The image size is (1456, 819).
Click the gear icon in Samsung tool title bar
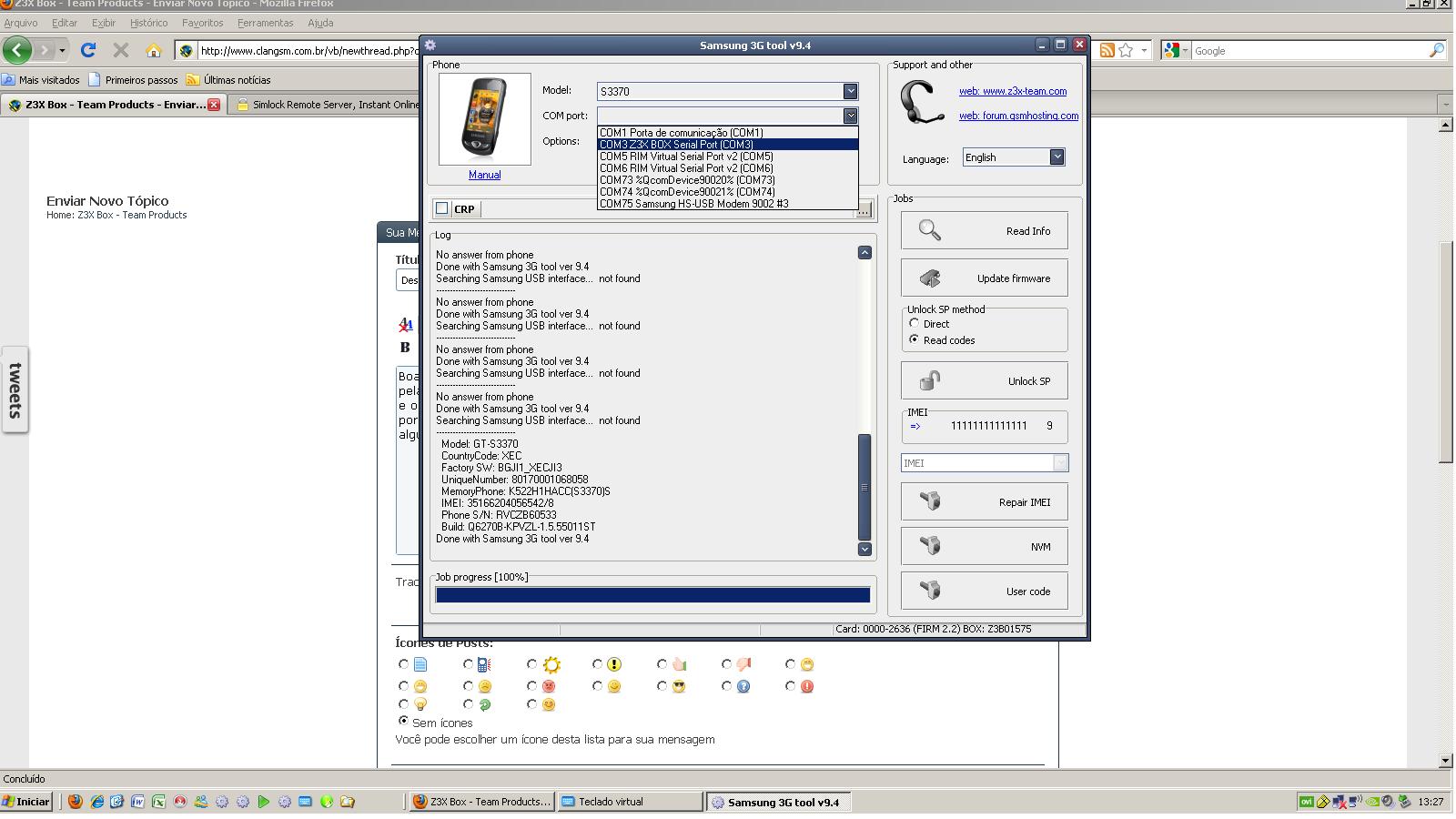430,45
